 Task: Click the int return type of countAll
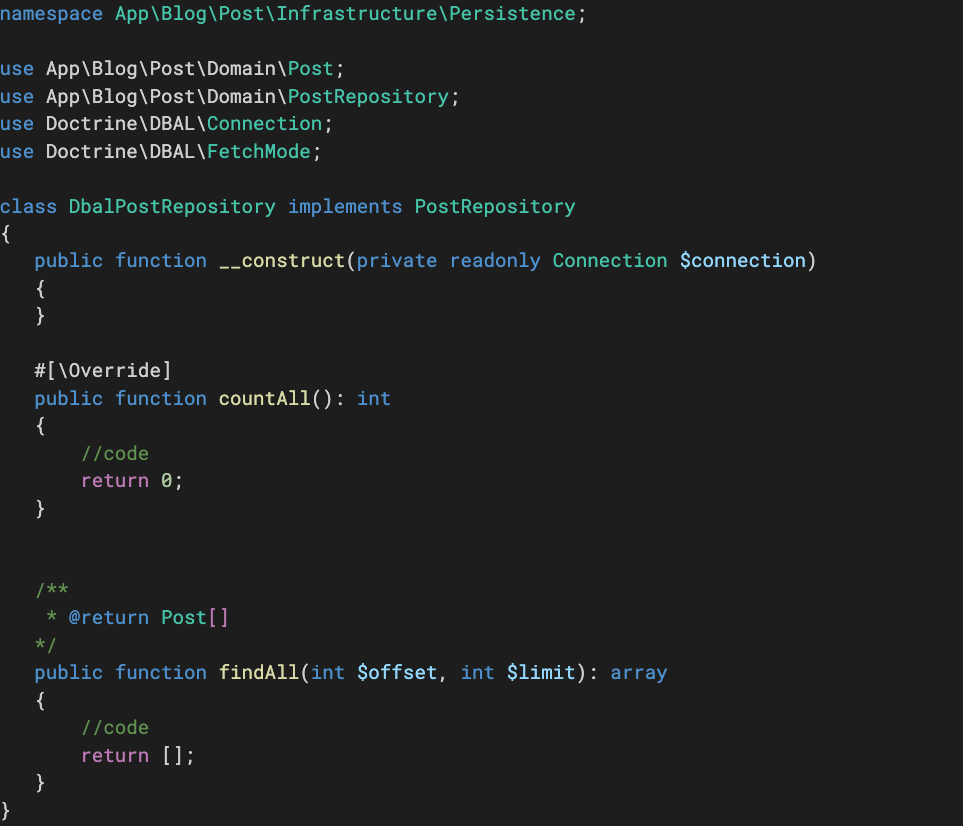pos(374,399)
